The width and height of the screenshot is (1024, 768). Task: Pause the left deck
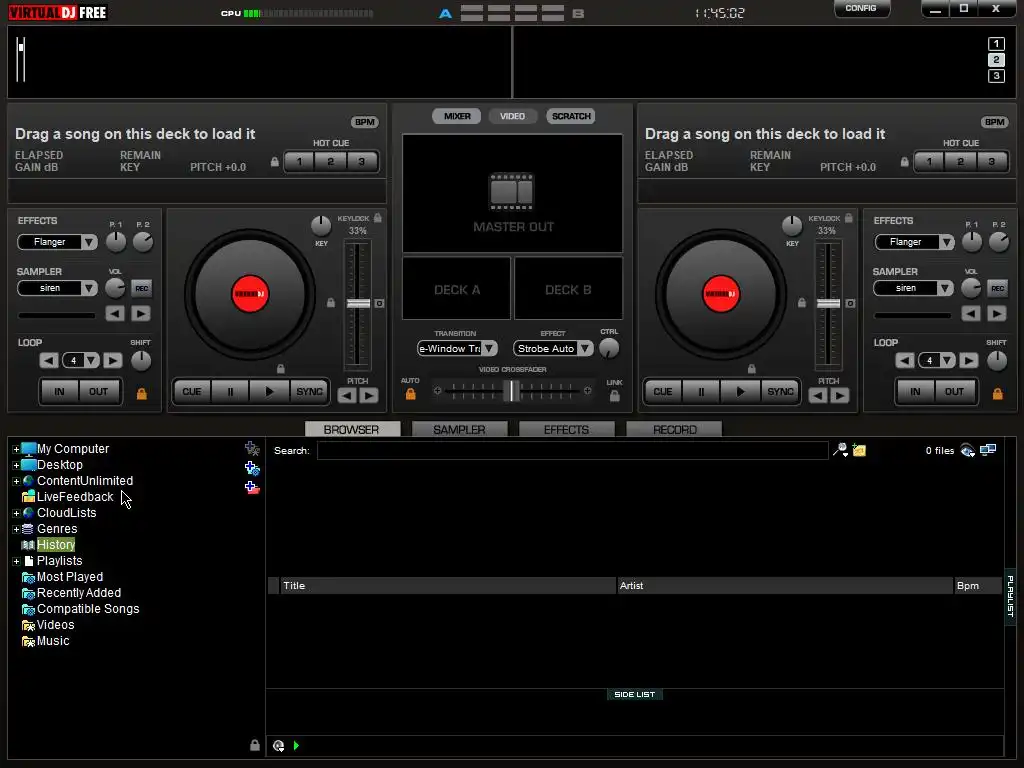click(231, 392)
